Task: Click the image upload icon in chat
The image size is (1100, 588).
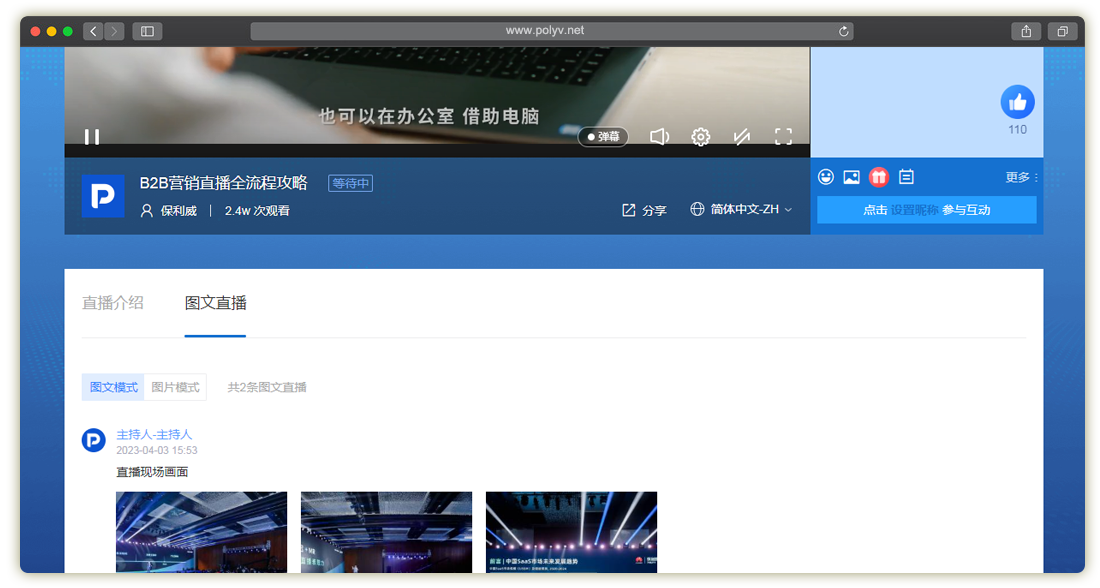Action: point(852,177)
